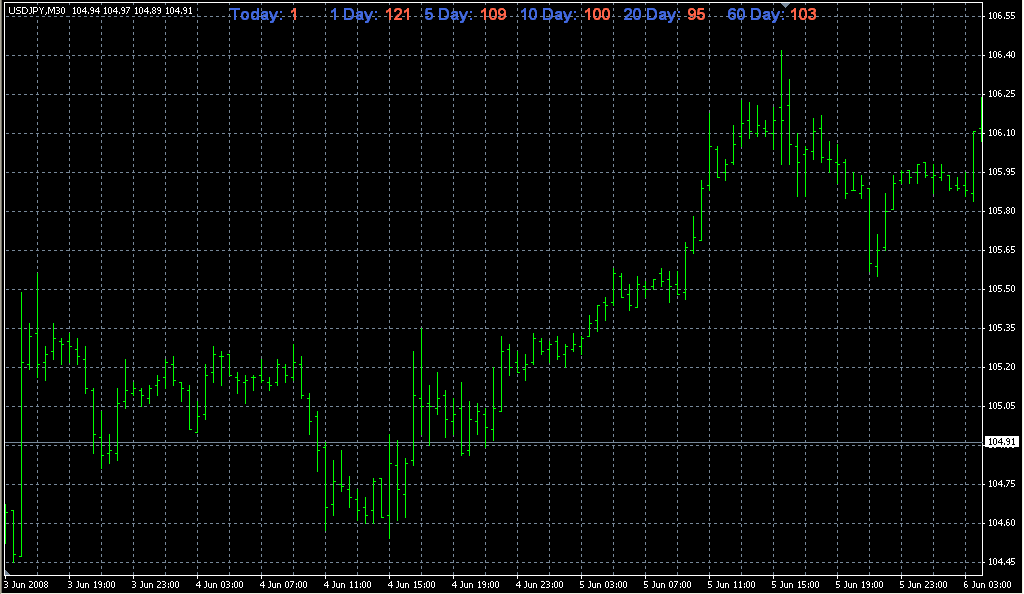This screenshot has height=594, width=1024.
Task: Click the 106.25 price scale label
Action: pyautogui.click(x=1002, y=94)
